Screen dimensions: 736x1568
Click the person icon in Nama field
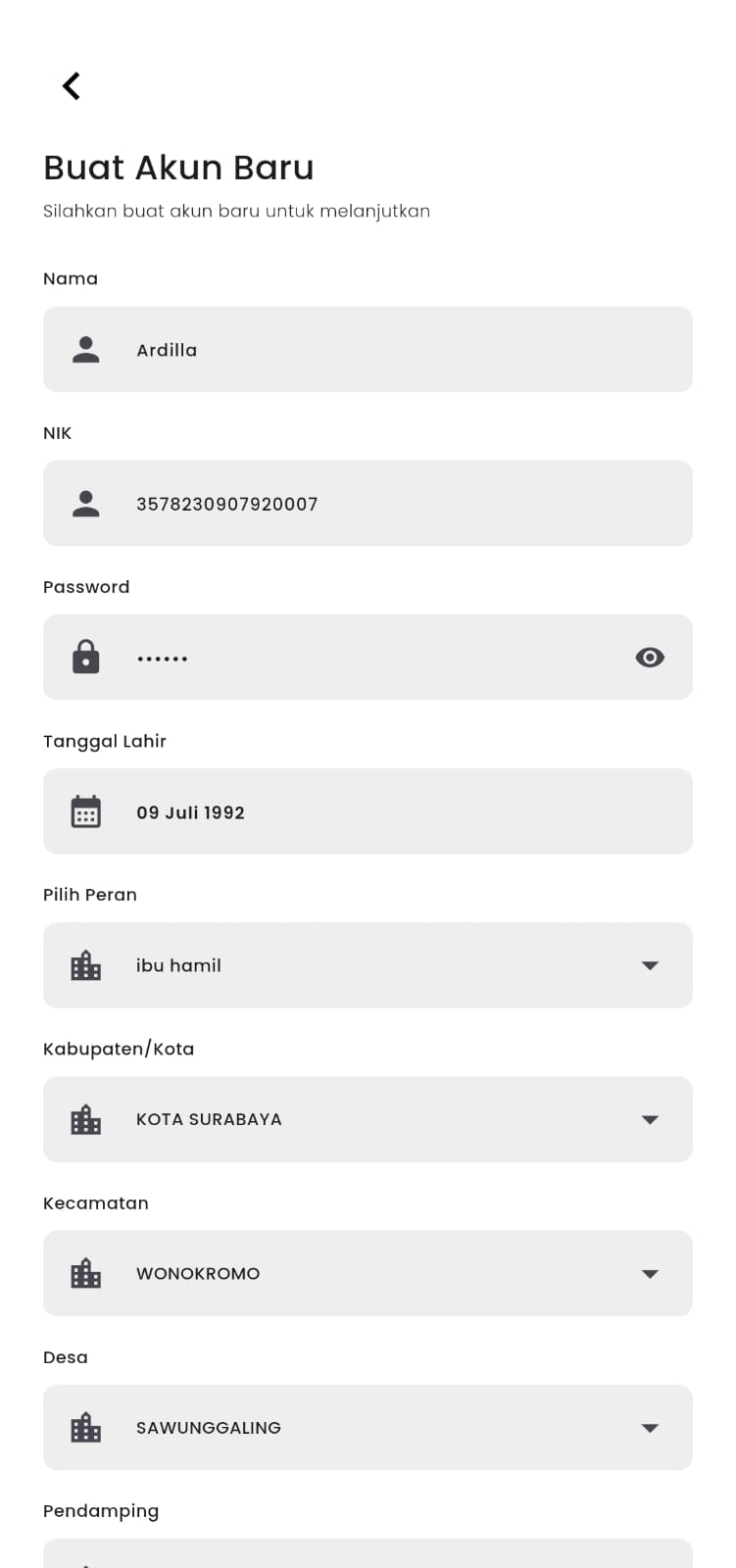(86, 350)
